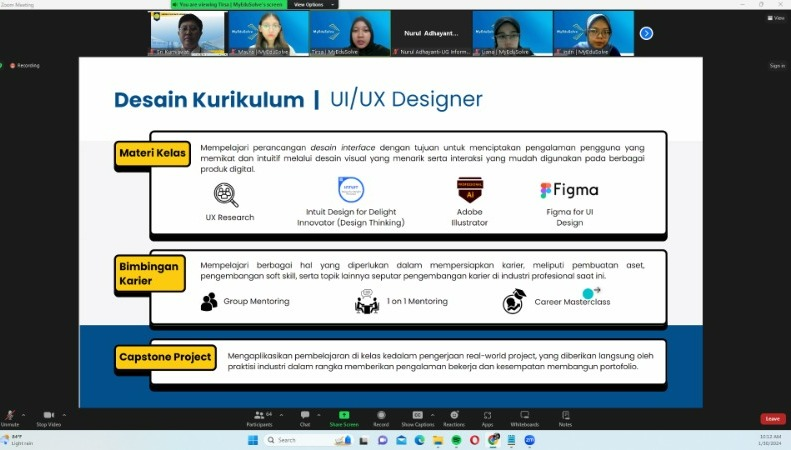Show next participants with blue arrow
This screenshot has width=791, height=450.
click(x=646, y=33)
